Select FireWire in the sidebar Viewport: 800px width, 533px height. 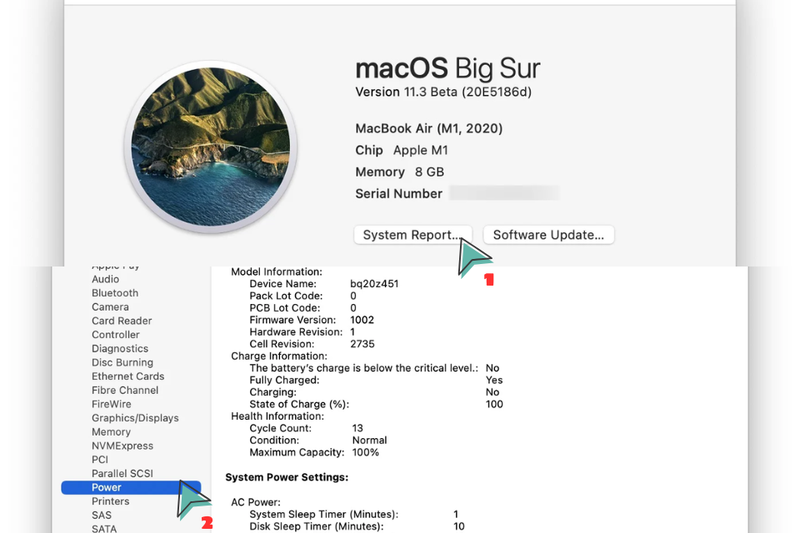pyautogui.click(x=111, y=404)
